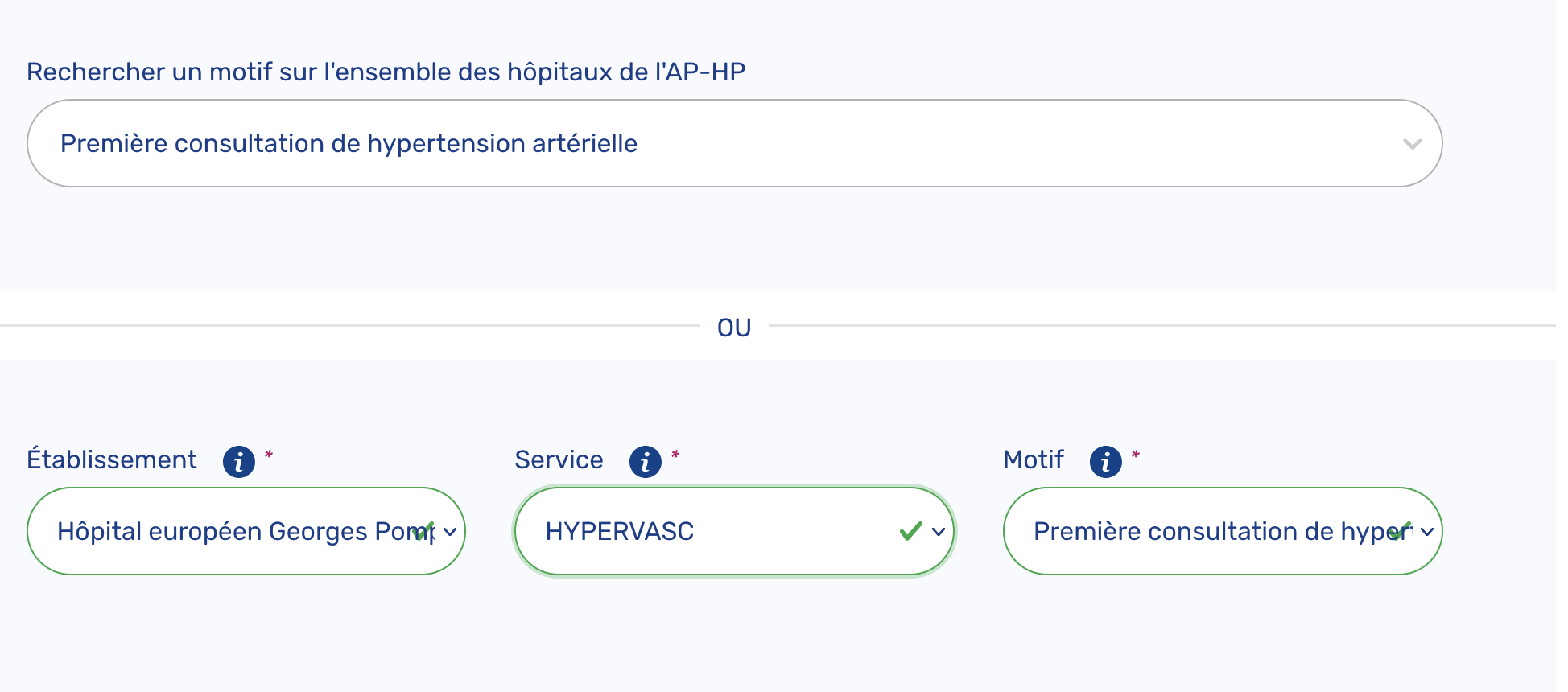Click the Établissement label
Screen dimensions: 1568x692
[112, 459]
